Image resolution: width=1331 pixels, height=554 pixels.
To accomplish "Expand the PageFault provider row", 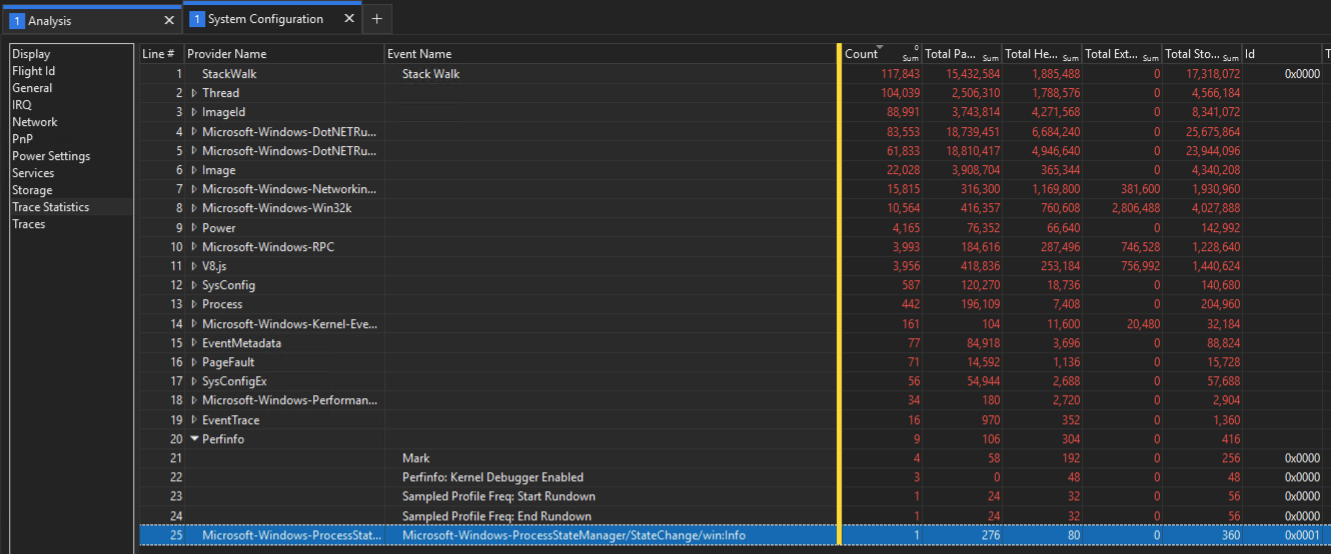I will pyautogui.click(x=194, y=362).
